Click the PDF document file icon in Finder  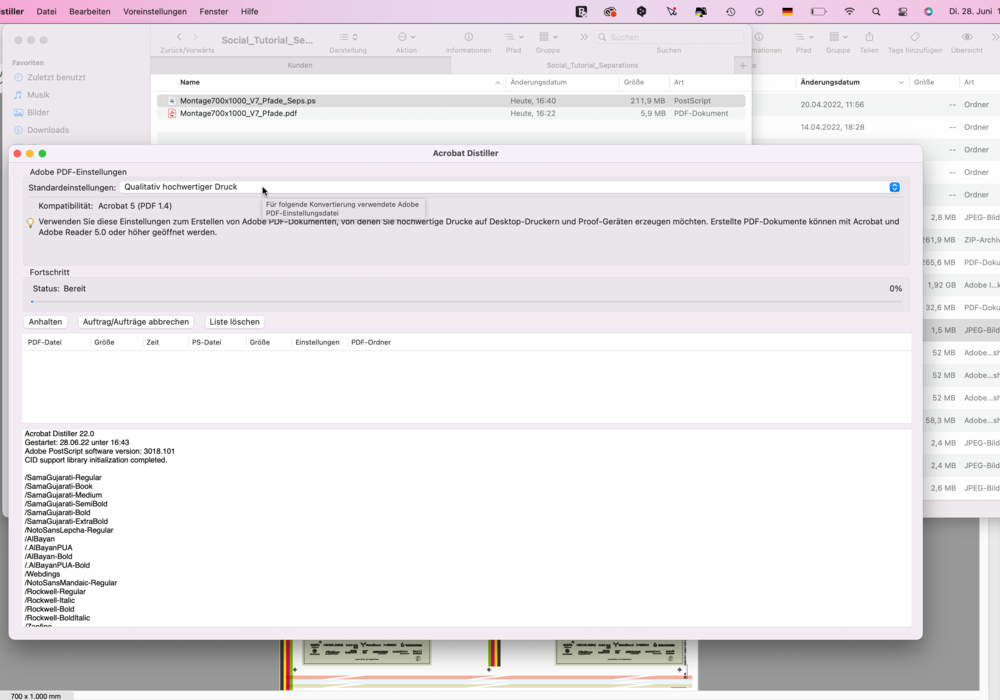[172, 113]
